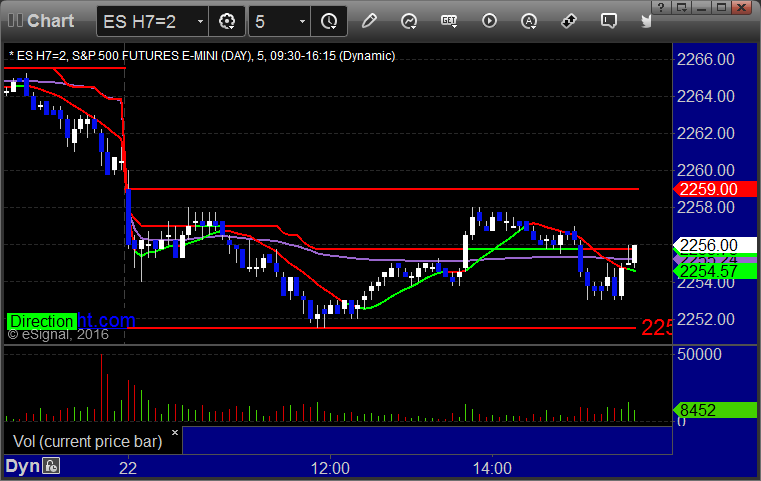Click the Chart window grip handle
The width and height of the screenshot is (761, 481).
point(15,20)
